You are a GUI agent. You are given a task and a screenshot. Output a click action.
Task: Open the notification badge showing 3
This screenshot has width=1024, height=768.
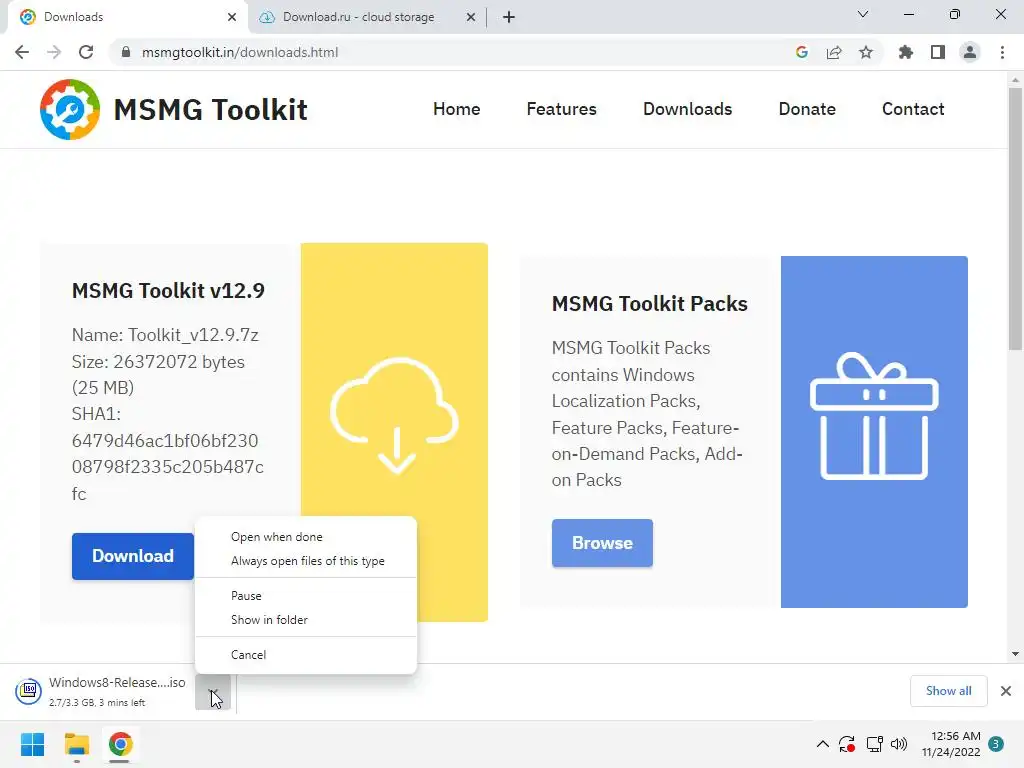996,744
